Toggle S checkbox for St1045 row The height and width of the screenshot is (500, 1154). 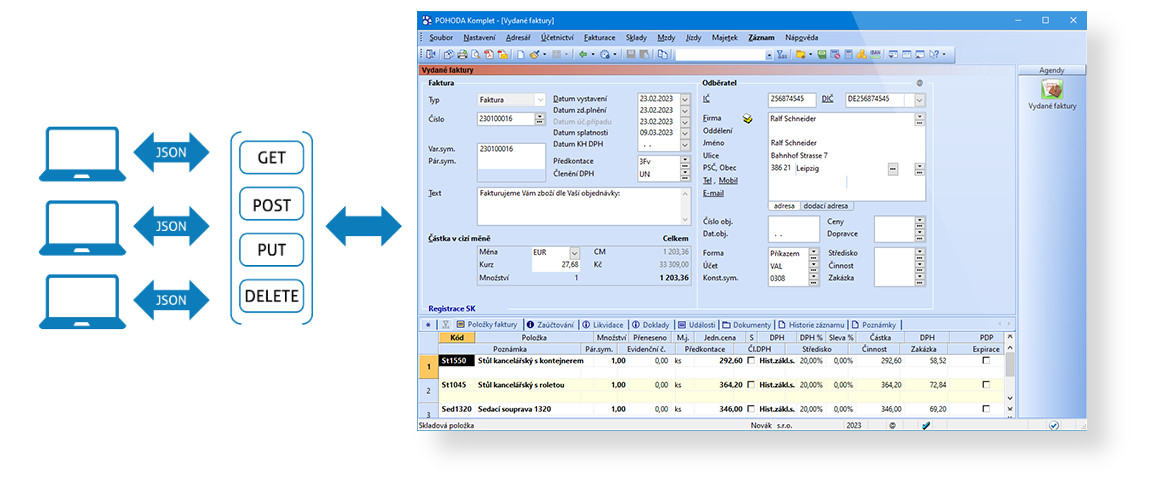coord(751,384)
